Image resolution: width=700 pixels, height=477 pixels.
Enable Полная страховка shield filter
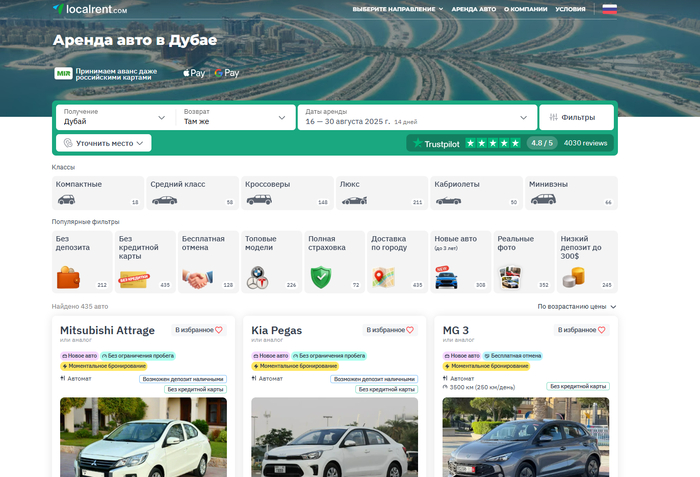click(334, 262)
